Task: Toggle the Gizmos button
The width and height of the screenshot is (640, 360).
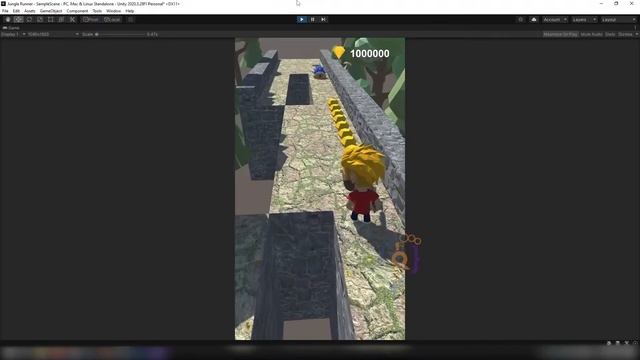Action: (625, 34)
